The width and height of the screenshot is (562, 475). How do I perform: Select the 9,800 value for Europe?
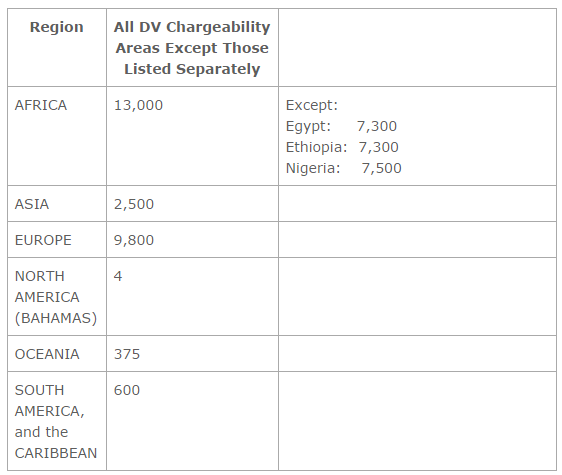click(134, 240)
